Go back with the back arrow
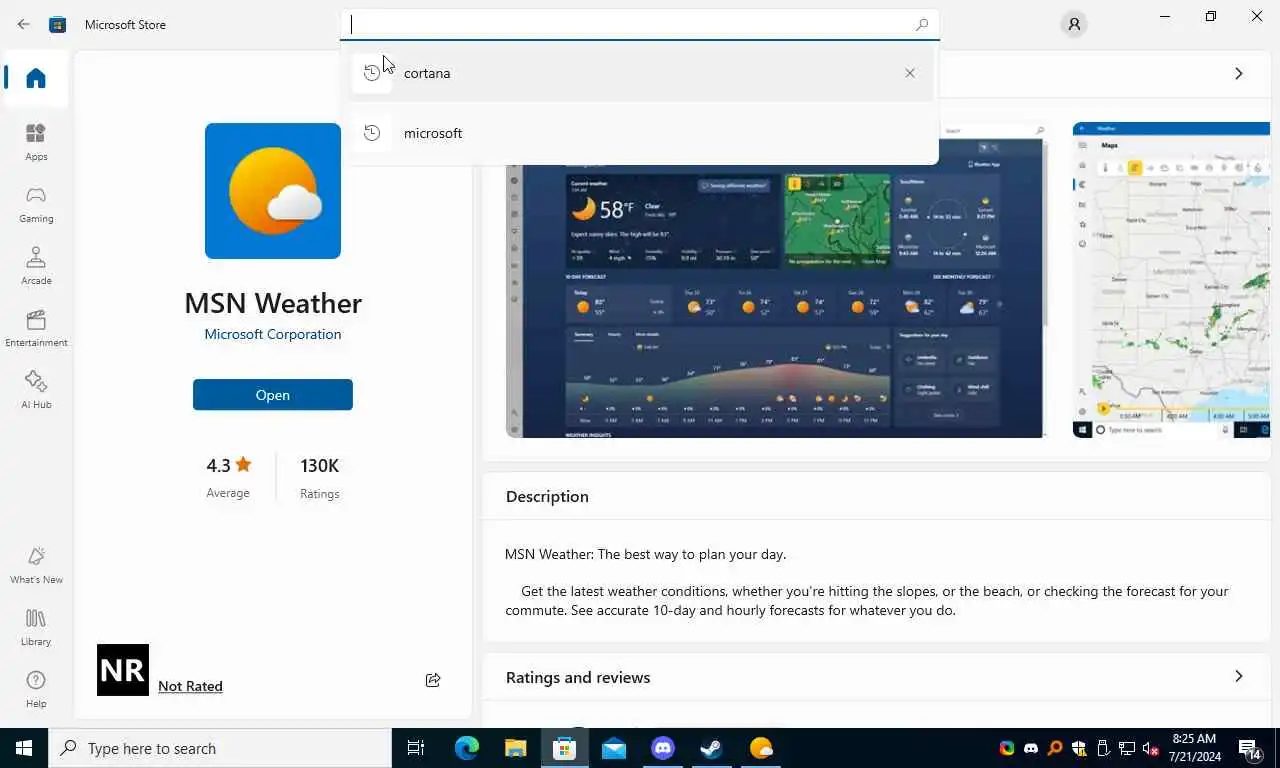The image size is (1280, 768). [24, 24]
